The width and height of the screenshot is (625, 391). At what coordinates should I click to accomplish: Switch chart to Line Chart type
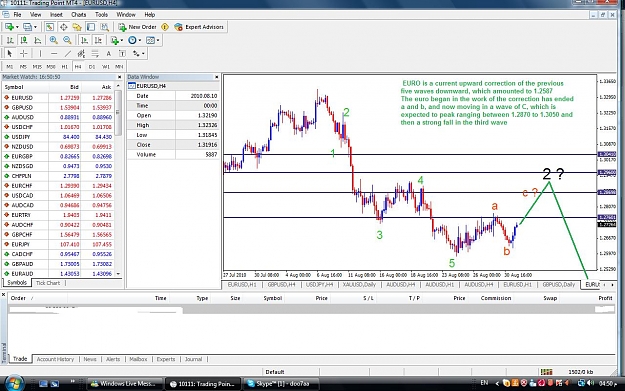click(37, 40)
